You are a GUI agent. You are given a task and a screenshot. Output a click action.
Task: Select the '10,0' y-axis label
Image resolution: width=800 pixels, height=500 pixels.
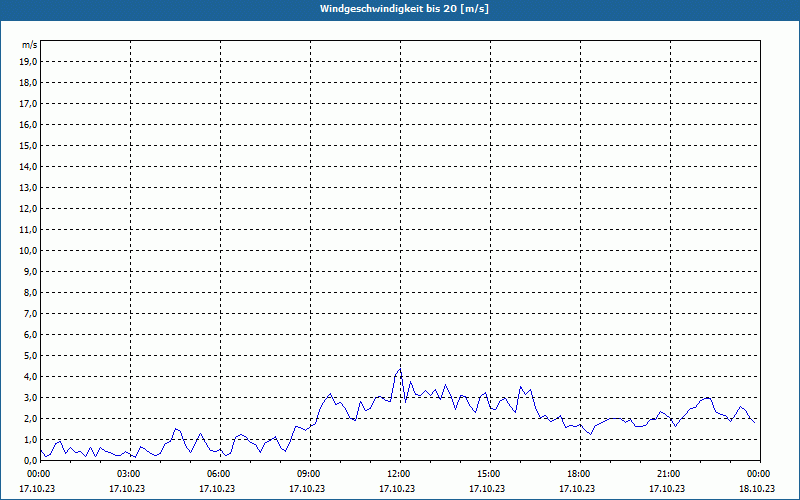point(28,251)
